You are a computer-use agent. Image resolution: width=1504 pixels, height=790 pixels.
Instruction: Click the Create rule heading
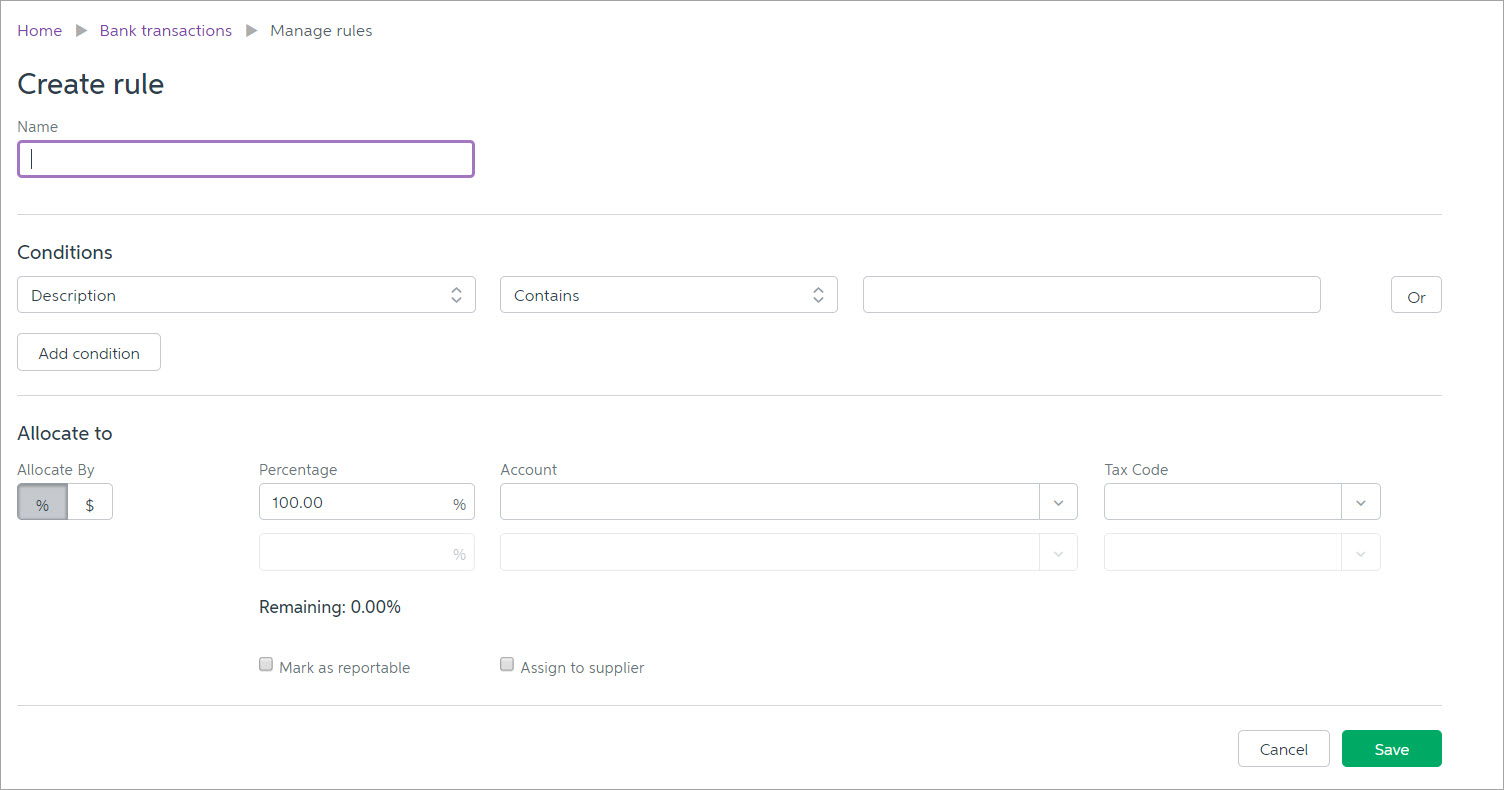click(x=91, y=84)
